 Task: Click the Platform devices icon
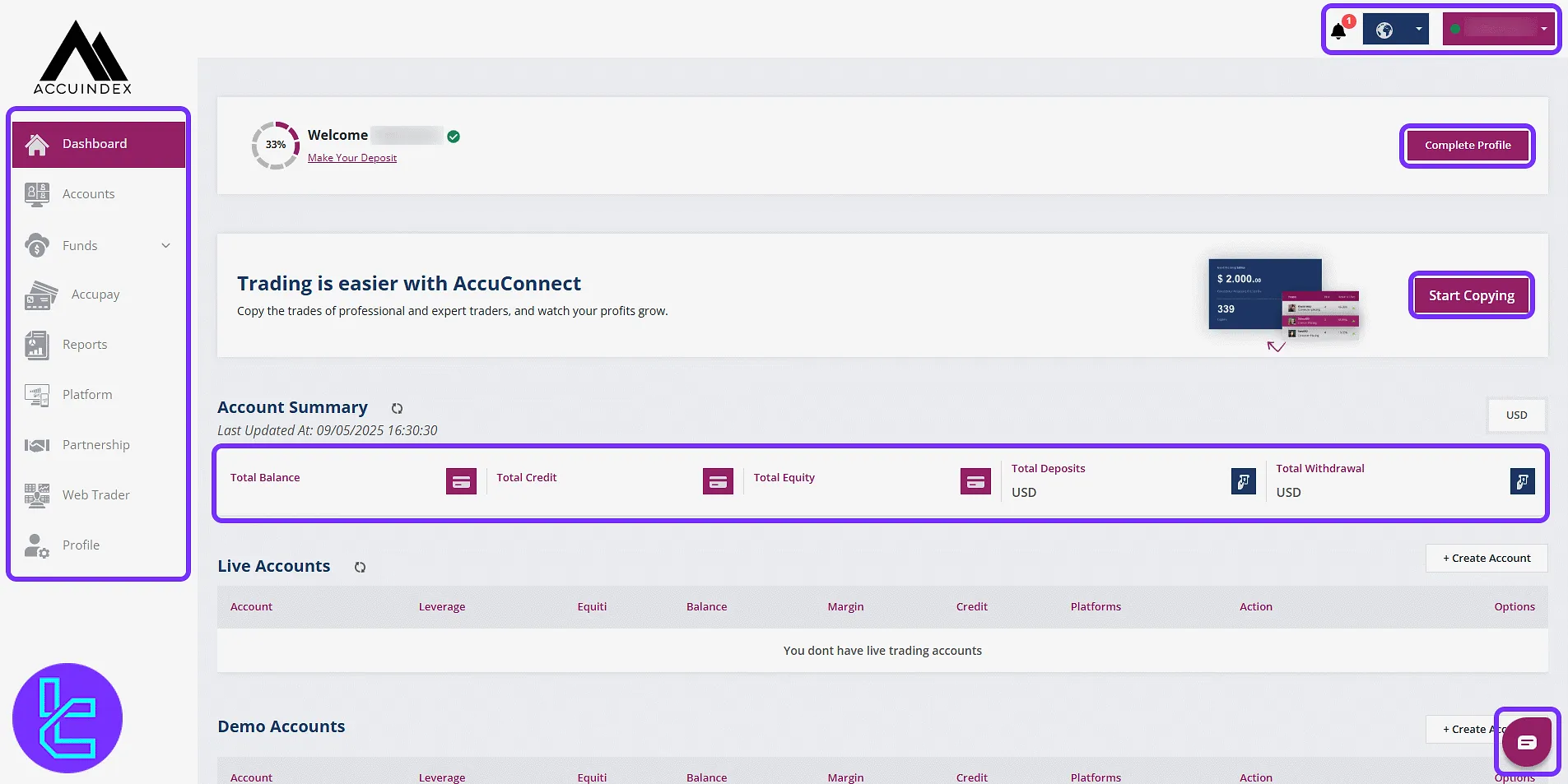(x=37, y=396)
